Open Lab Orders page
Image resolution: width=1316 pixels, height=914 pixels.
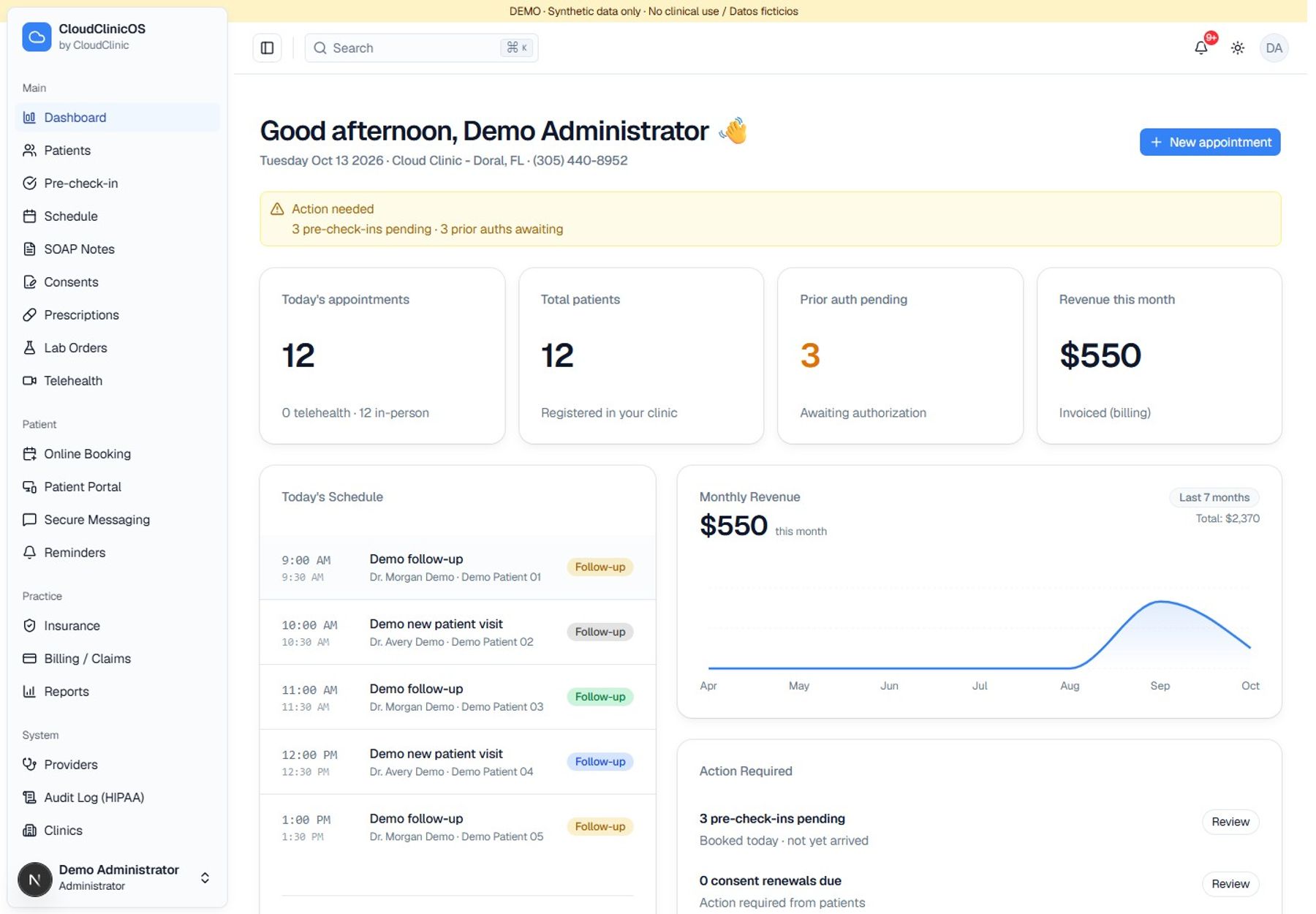click(117, 347)
